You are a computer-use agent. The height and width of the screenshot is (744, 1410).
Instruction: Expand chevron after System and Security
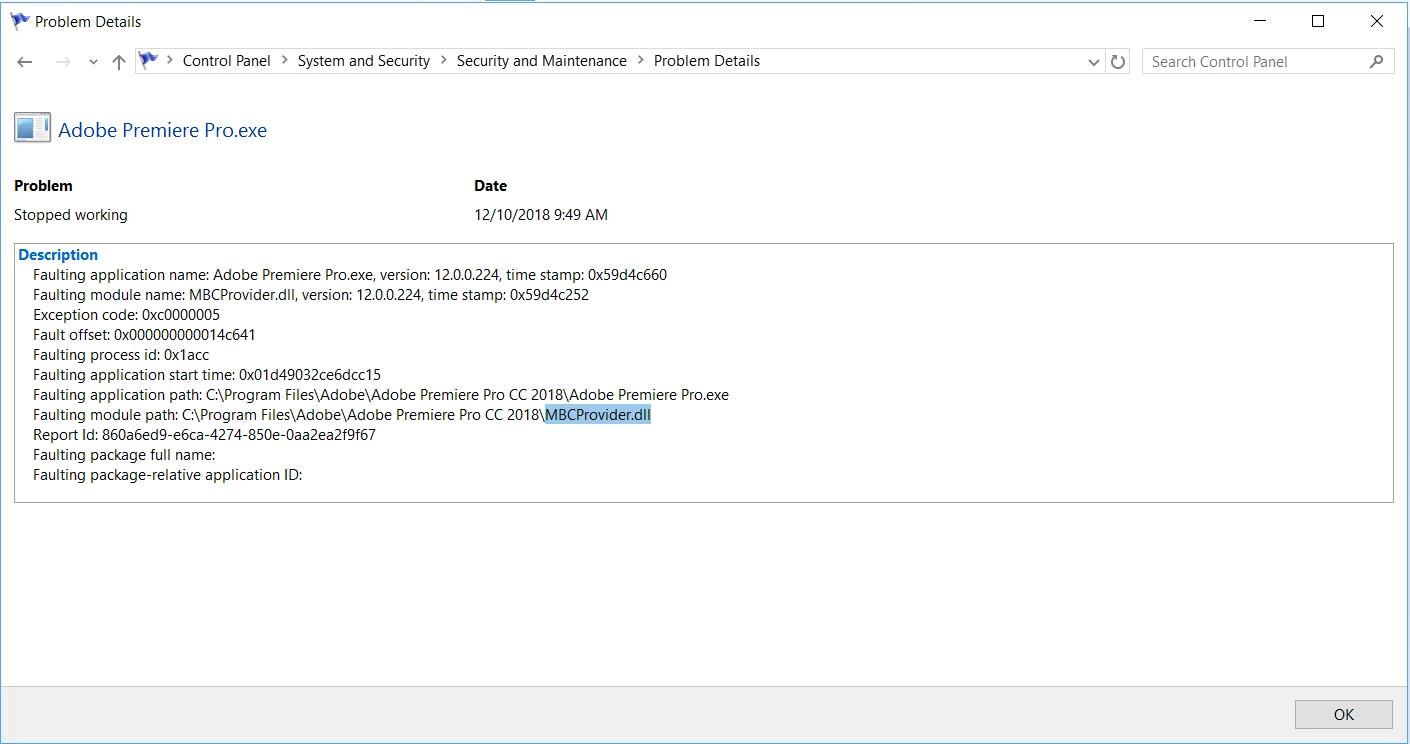(x=444, y=61)
